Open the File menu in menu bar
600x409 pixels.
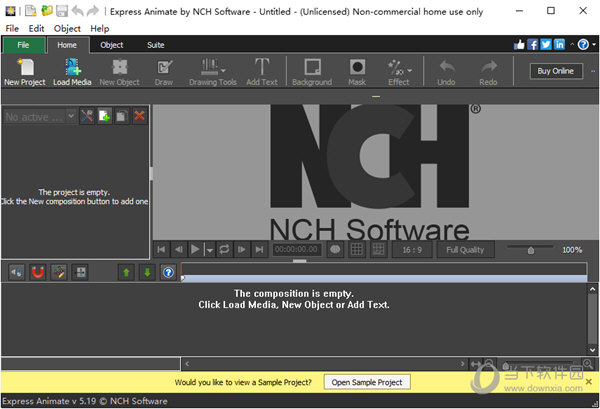pos(12,29)
